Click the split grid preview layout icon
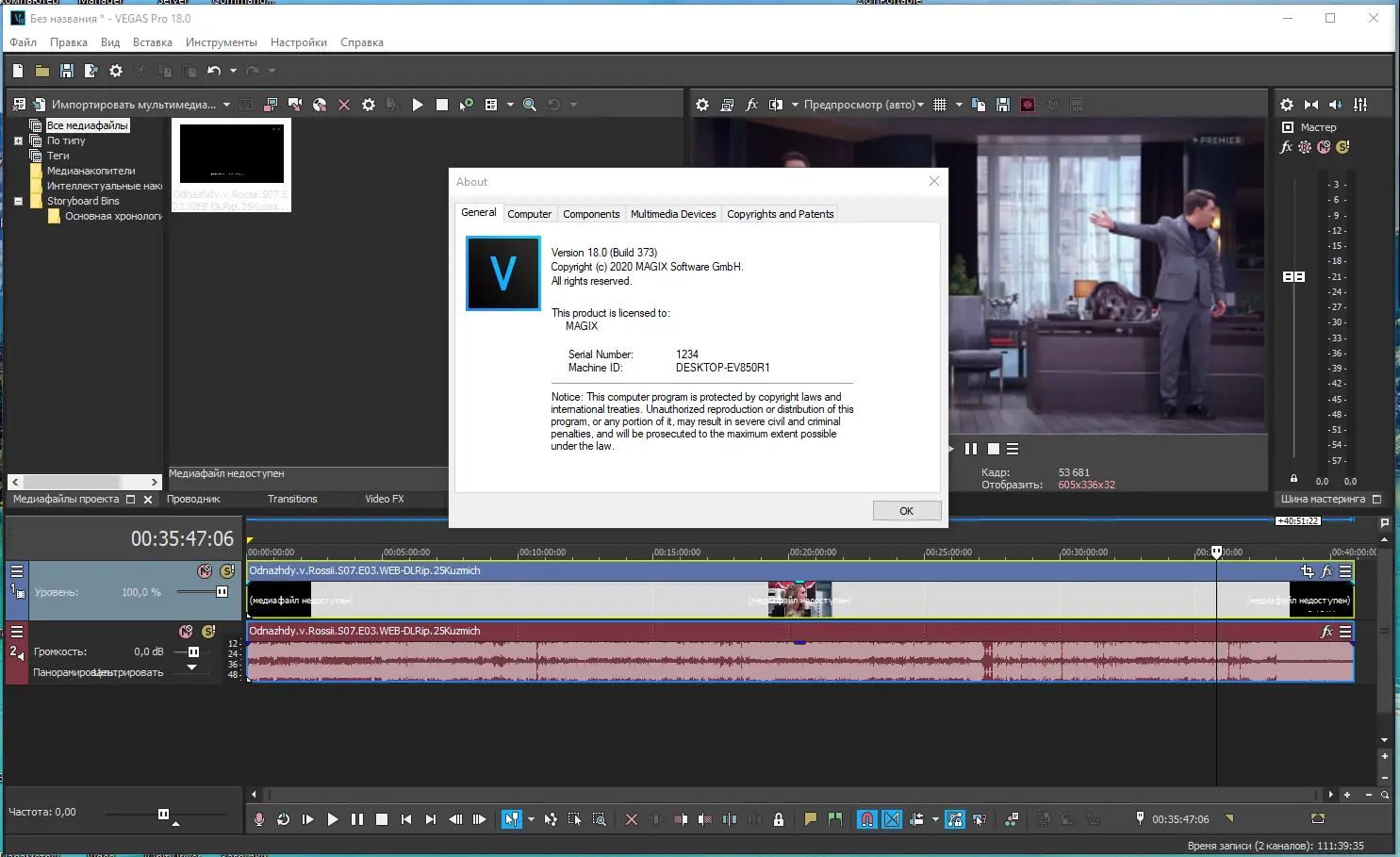 (x=941, y=104)
